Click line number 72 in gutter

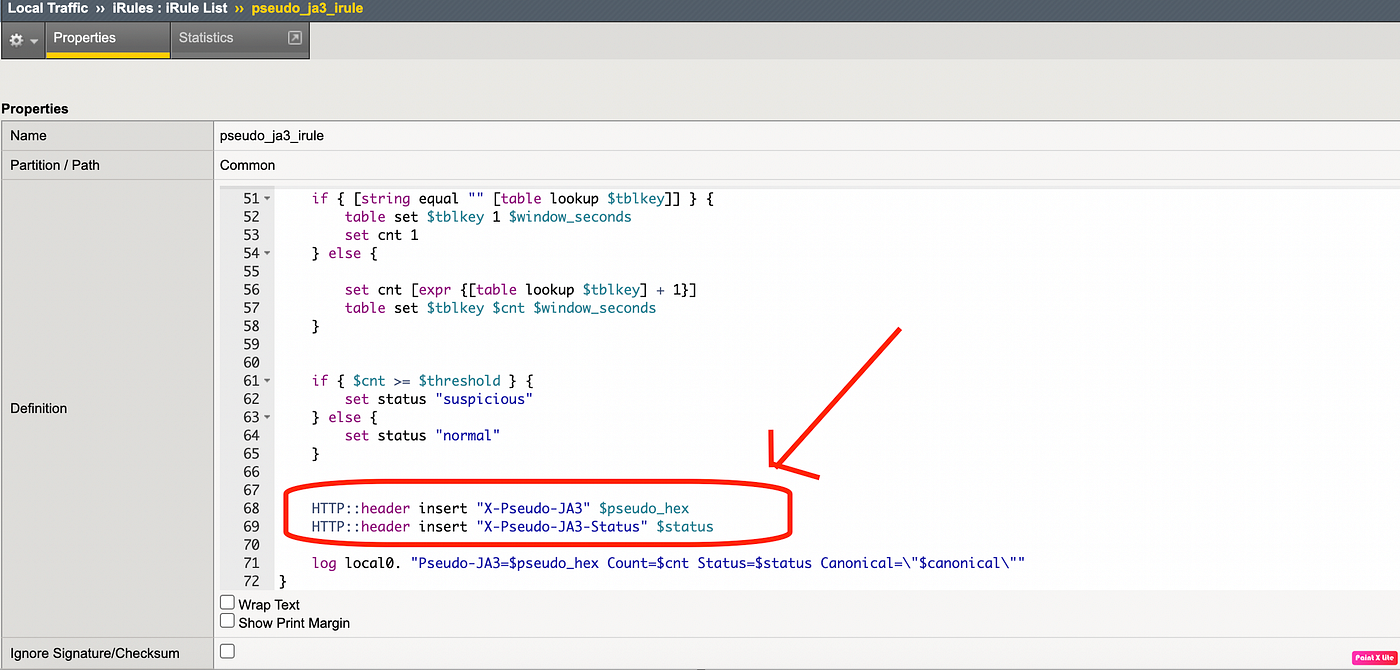250,581
